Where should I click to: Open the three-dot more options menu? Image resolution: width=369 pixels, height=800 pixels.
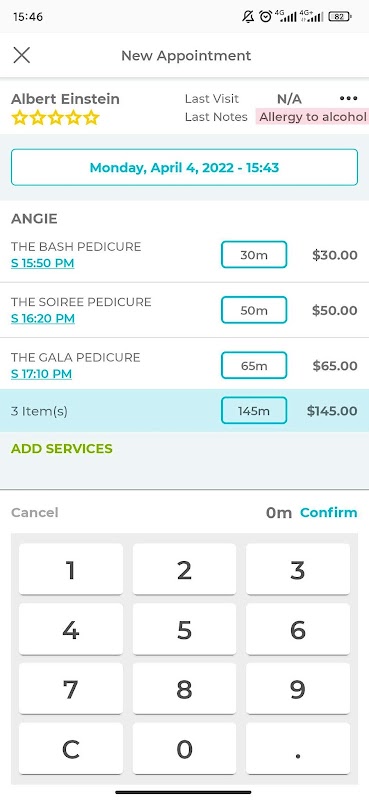tap(348, 98)
